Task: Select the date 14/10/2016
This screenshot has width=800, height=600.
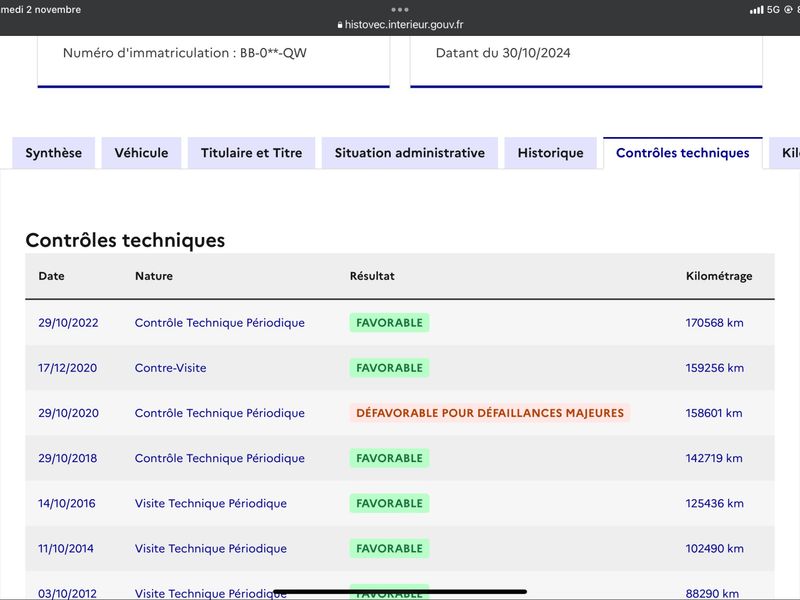Action: (x=67, y=504)
